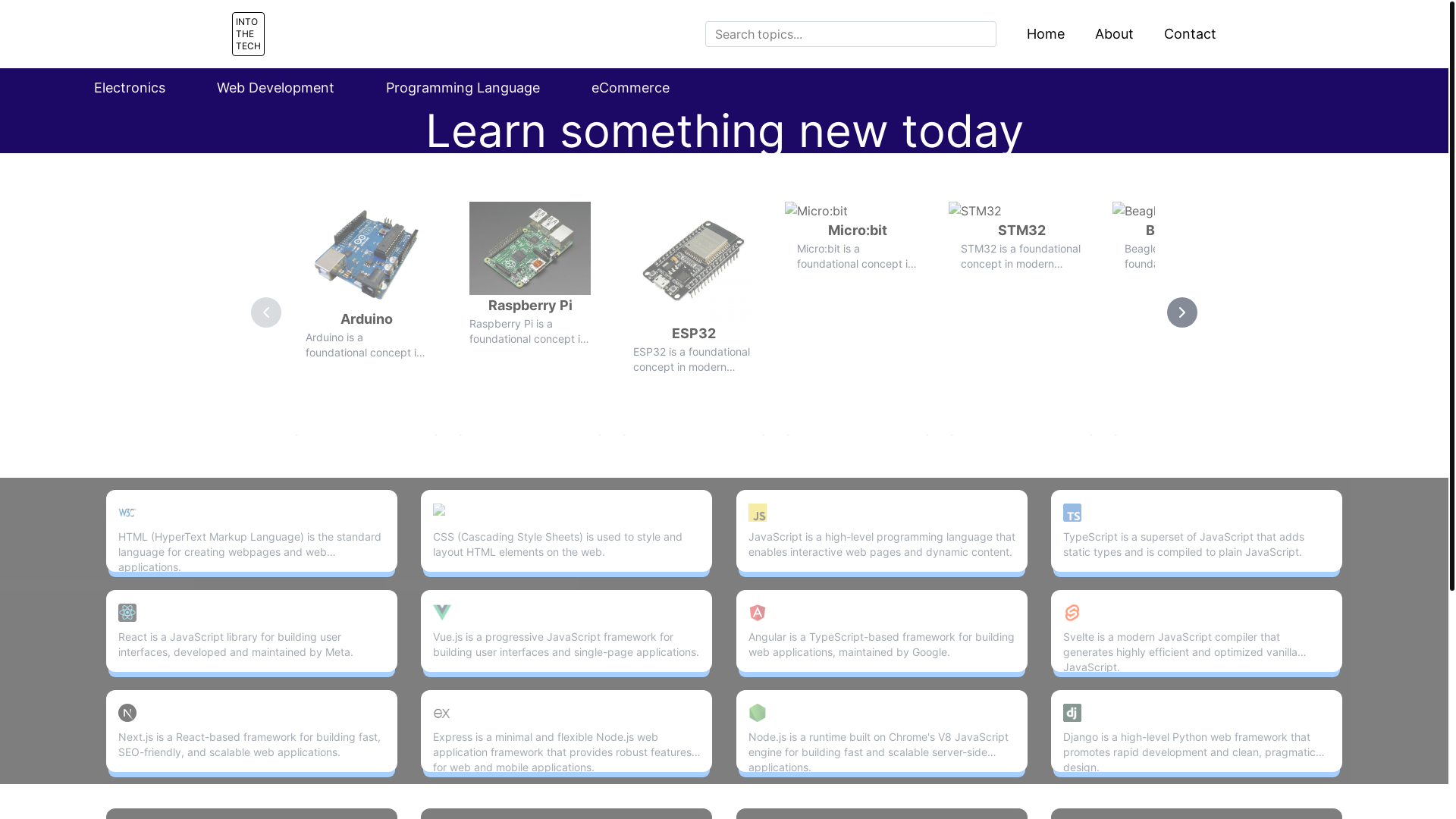Image resolution: width=1456 pixels, height=819 pixels.
Task: Click the Arduino foundational concept description
Action: 366,345
